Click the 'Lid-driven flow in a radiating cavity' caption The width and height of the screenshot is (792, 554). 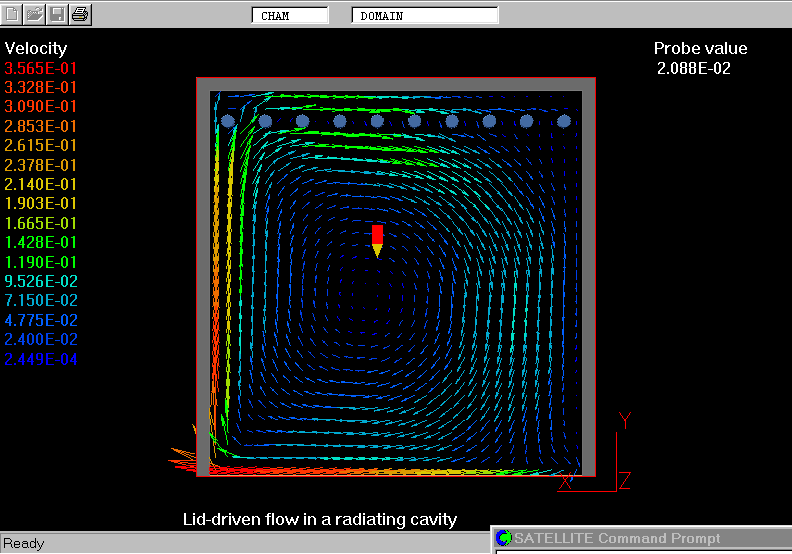(320, 519)
